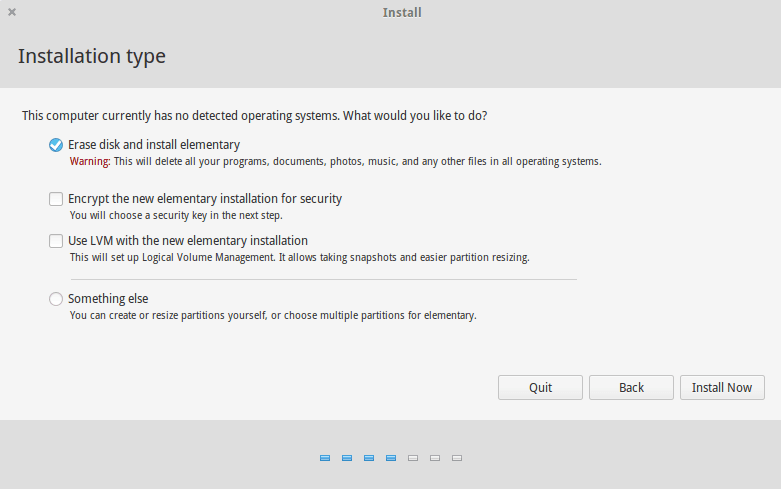Click the 'Installation type' heading
Screen dimensions: 781x490
point(92,56)
